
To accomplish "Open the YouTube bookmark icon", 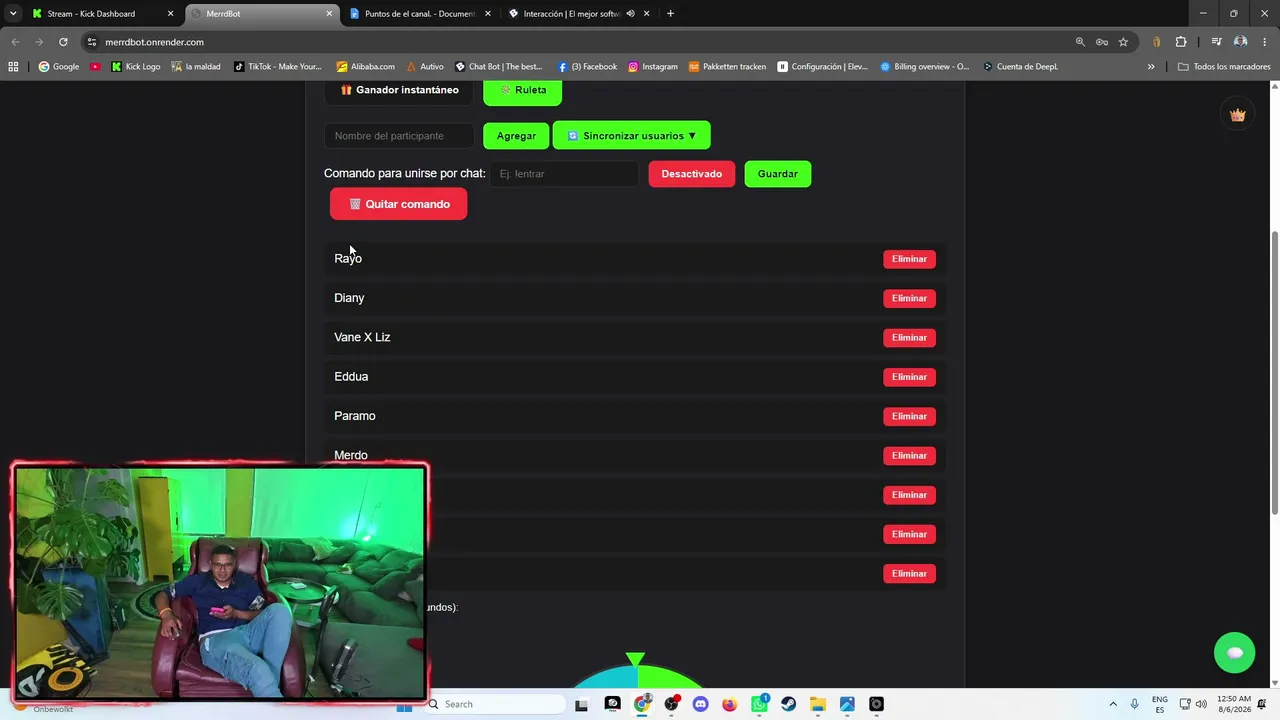I will [x=95, y=67].
